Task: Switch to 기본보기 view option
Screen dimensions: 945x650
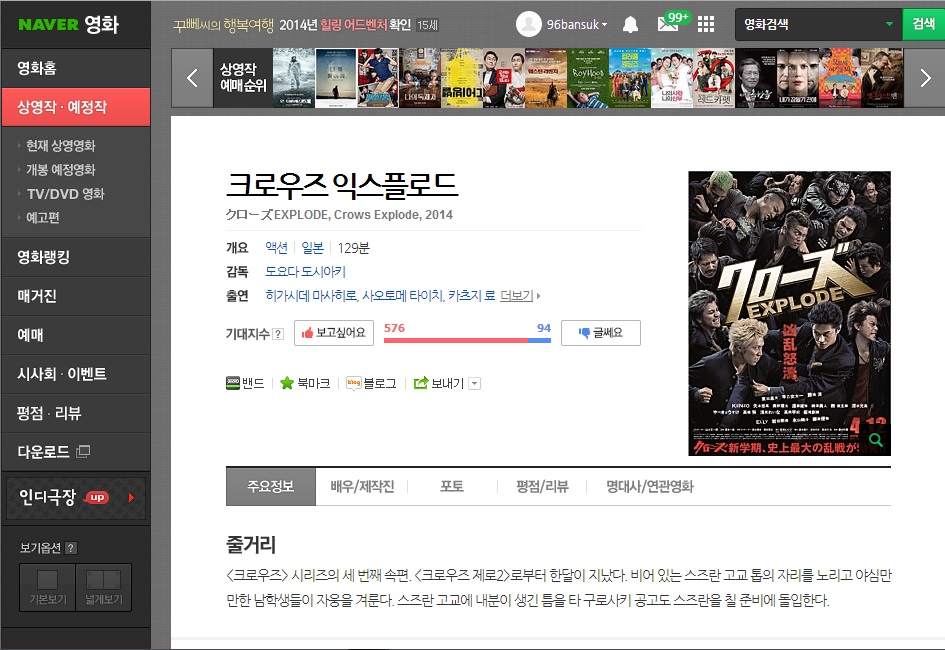Action: (47, 587)
